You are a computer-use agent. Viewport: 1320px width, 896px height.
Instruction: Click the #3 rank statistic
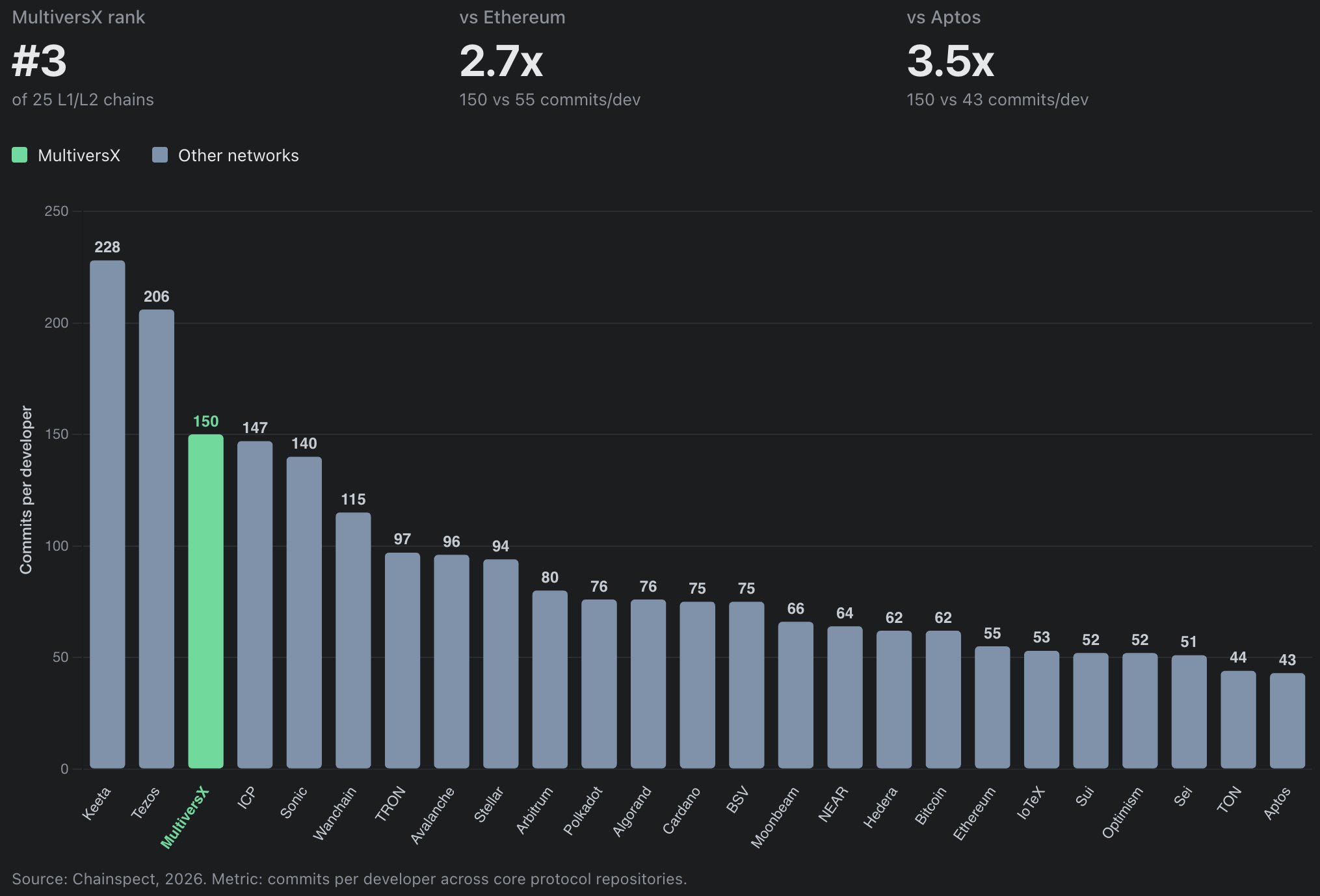pos(40,61)
